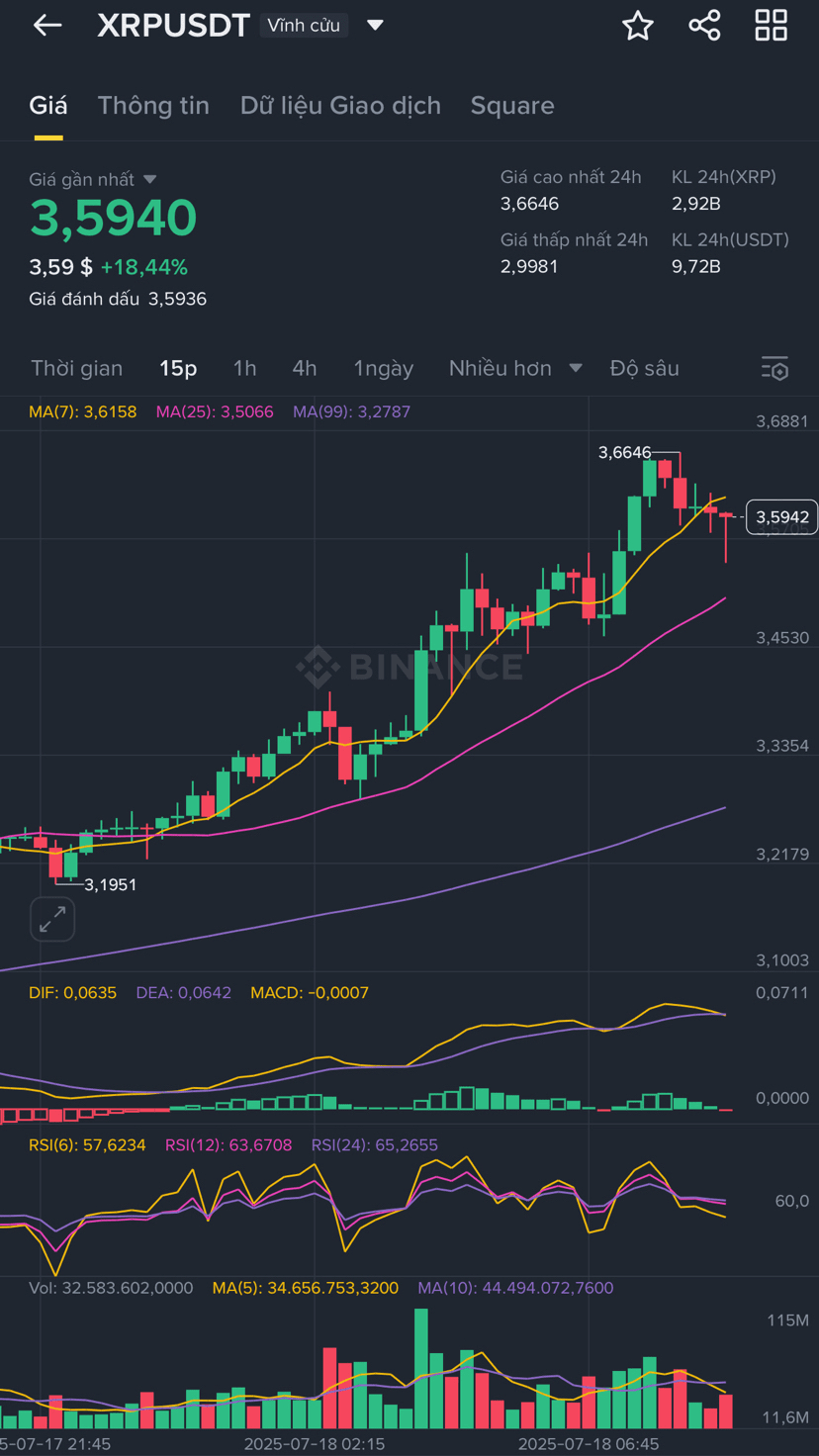Tap the 2025-07-18 06:45 time label

point(589,1444)
